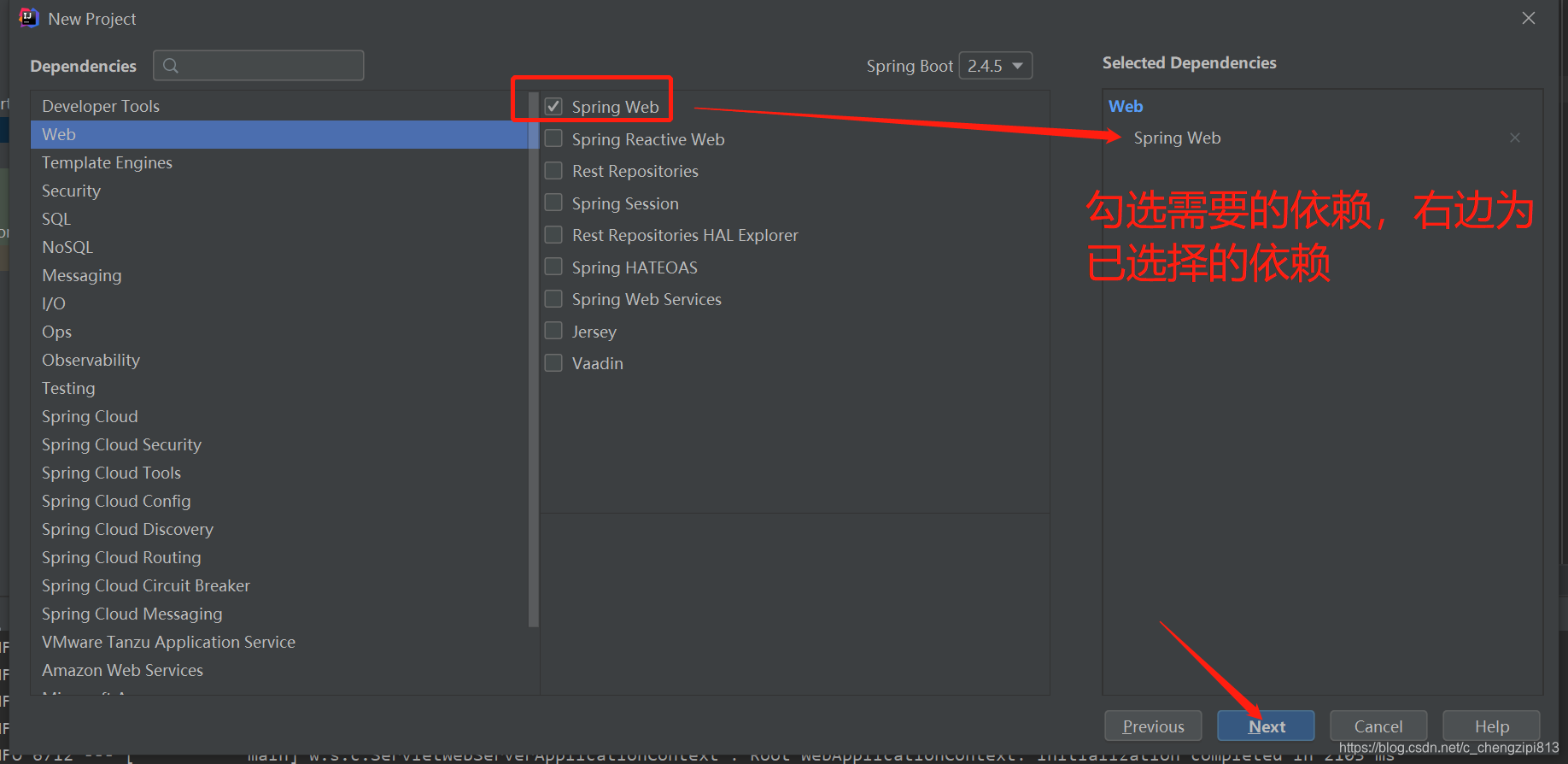Open the Messaging category
Screen dimensions: 1568x764
click(279, 275)
